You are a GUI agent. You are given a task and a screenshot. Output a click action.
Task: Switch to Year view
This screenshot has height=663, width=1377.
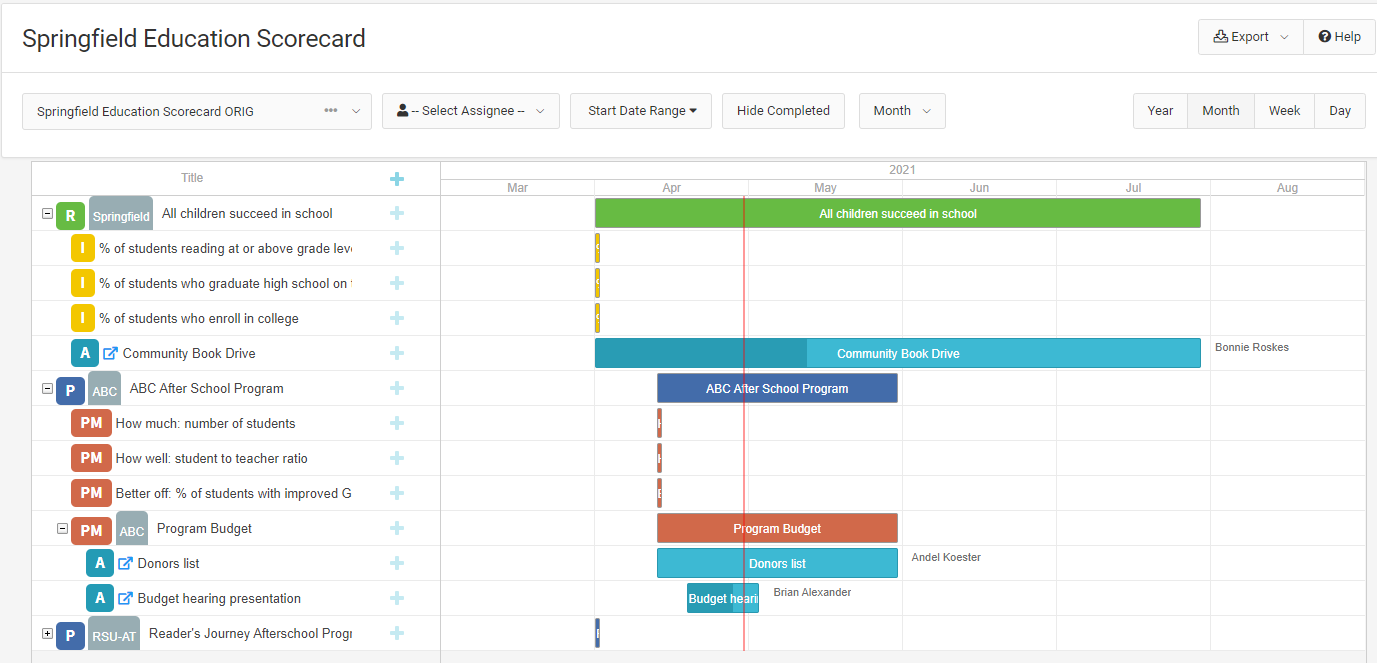pyautogui.click(x=1160, y=111)
